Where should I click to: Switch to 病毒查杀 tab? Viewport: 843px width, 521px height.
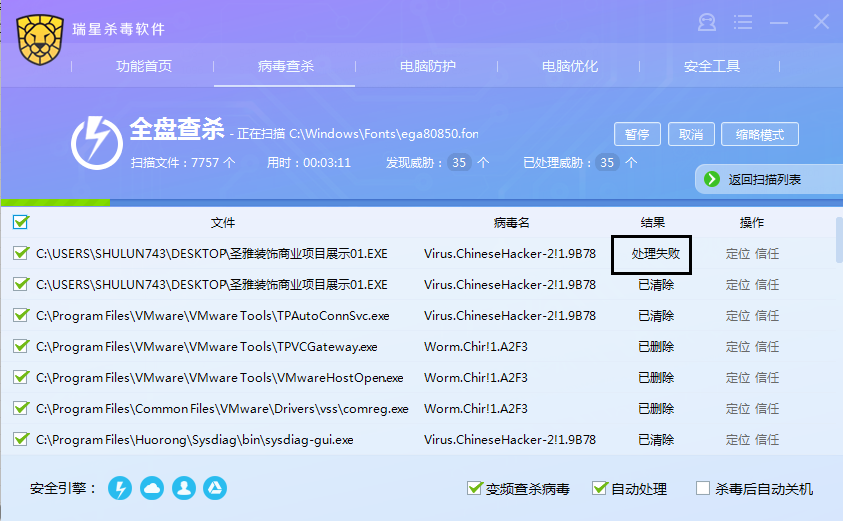[x=285, y=66]
